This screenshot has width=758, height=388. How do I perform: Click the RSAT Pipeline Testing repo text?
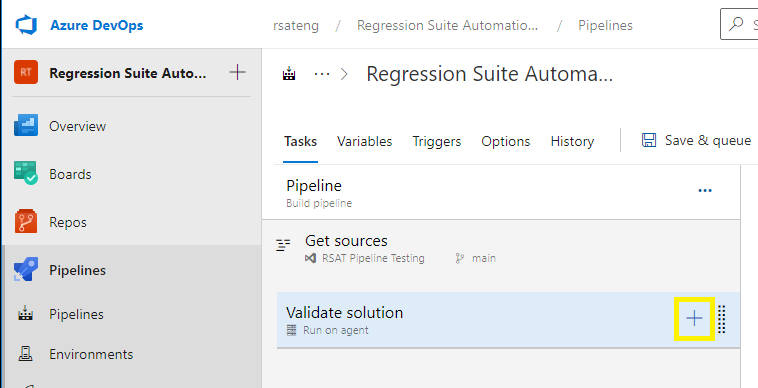click(x=373, y=259)
